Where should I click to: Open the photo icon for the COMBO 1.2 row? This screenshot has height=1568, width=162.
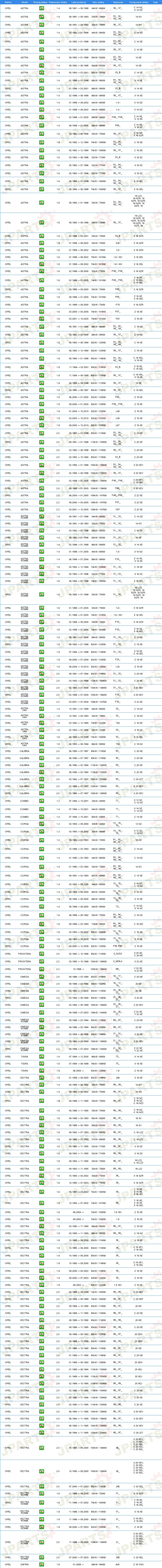pos(41,801)
